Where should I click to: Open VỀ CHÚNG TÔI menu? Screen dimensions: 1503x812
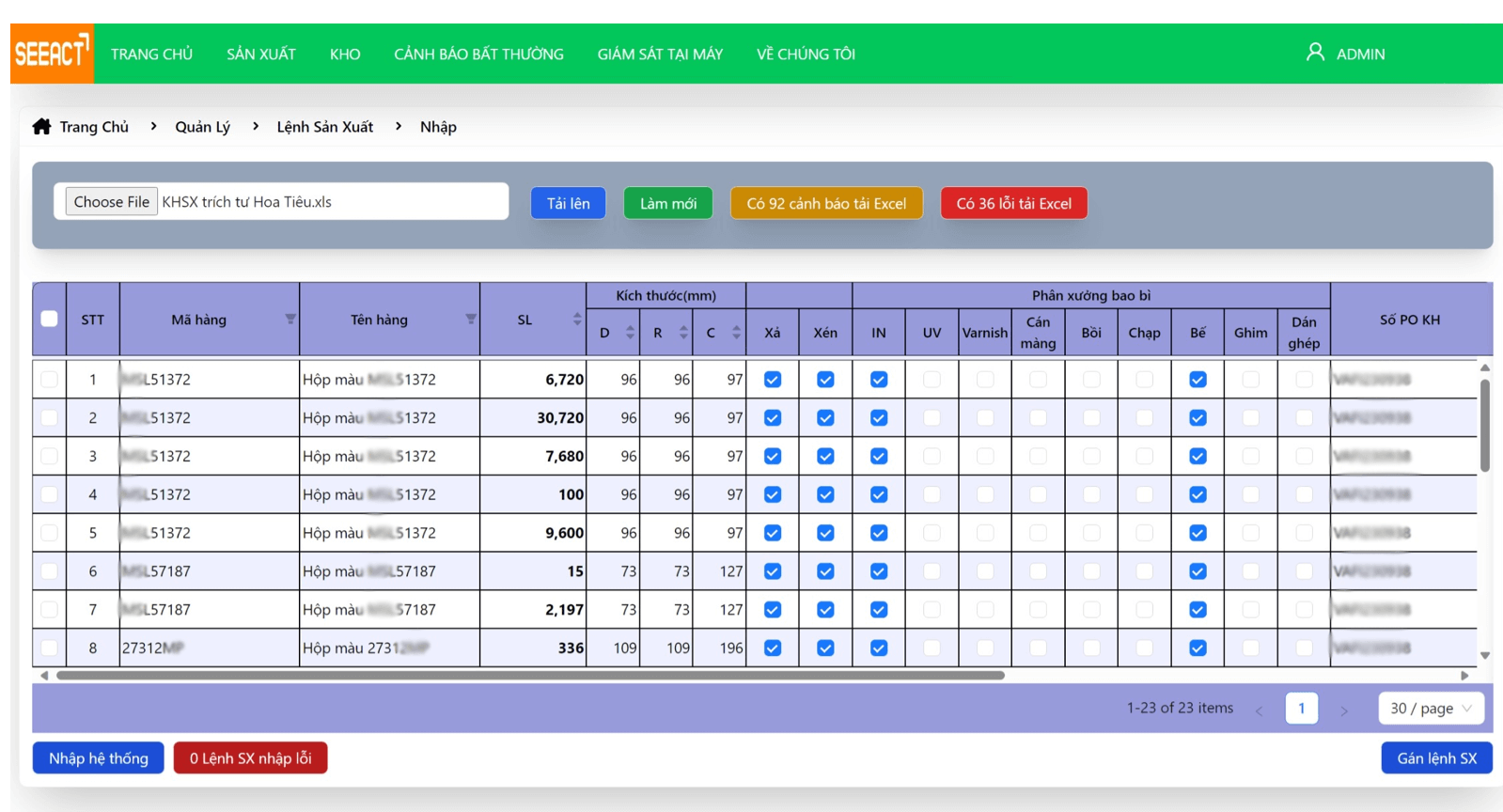tap(806, 54)
